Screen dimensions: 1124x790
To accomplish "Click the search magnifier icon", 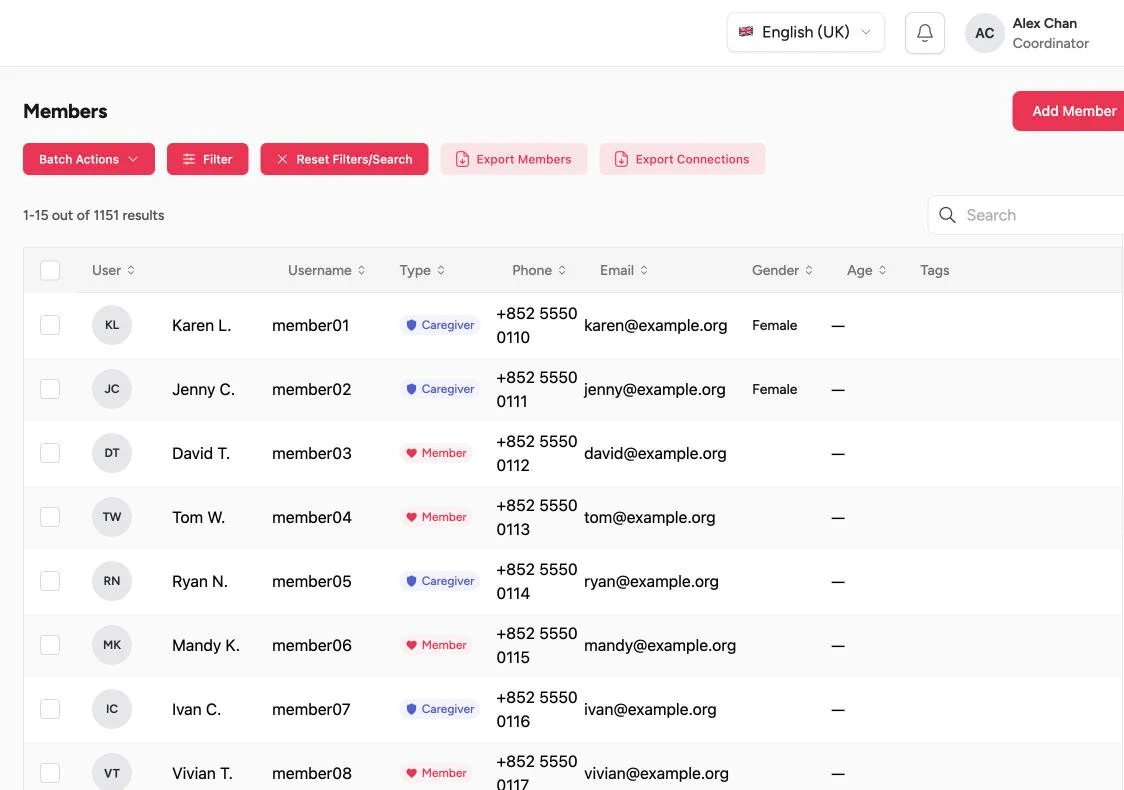I will point(947,215).
